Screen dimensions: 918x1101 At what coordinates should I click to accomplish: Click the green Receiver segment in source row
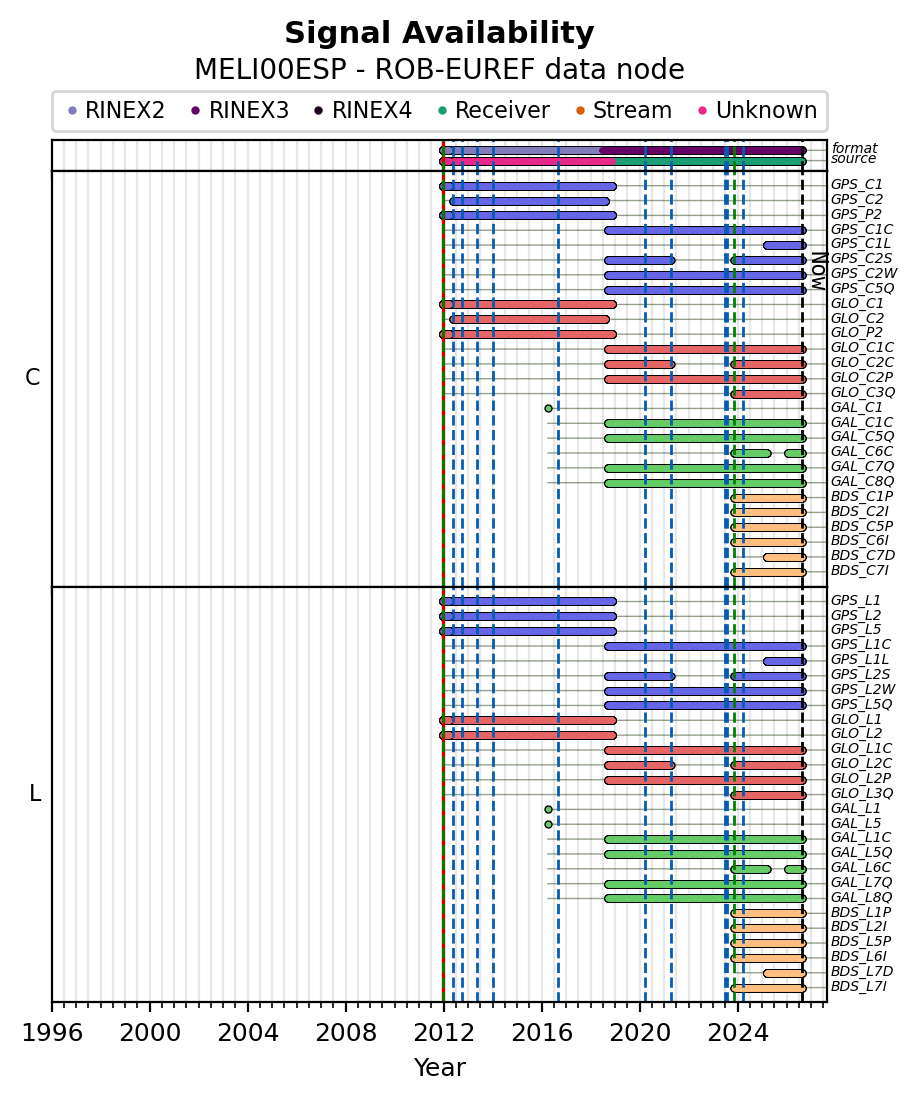711,161
